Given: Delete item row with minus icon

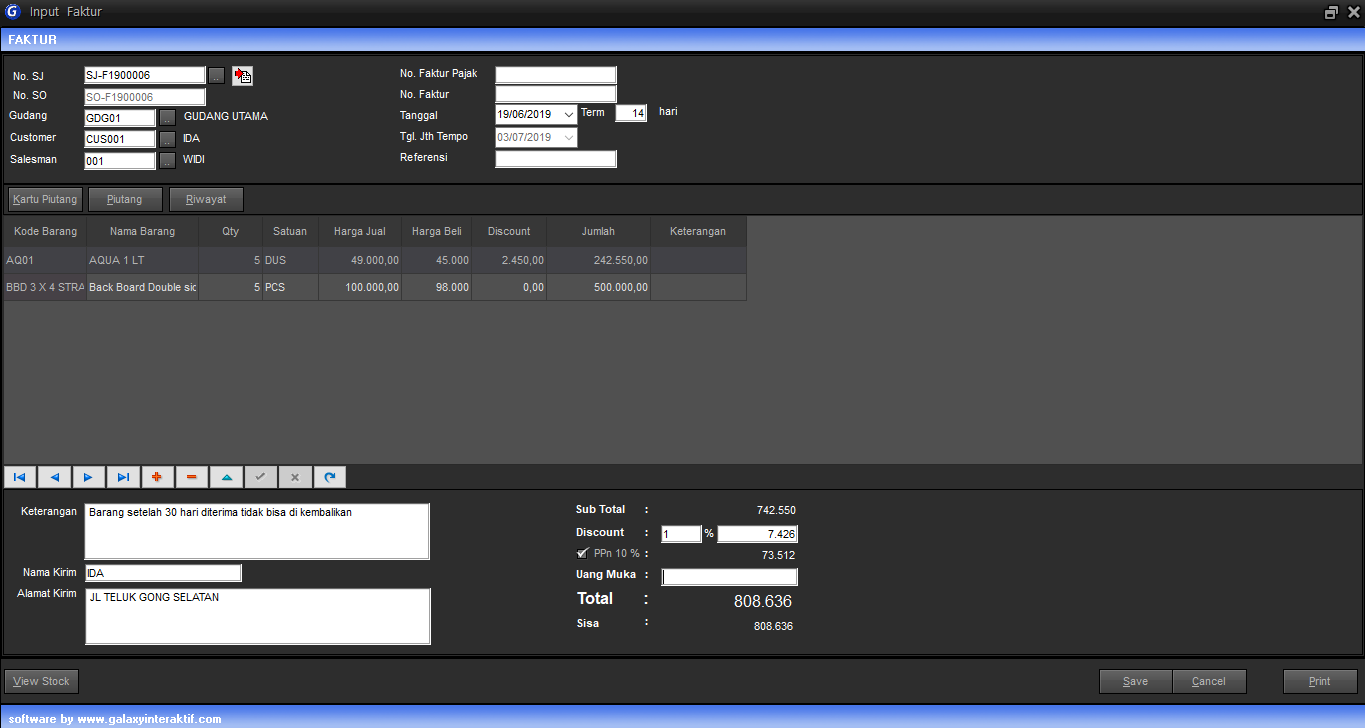Looking at the screenshot, I should [x=192, y=477].
